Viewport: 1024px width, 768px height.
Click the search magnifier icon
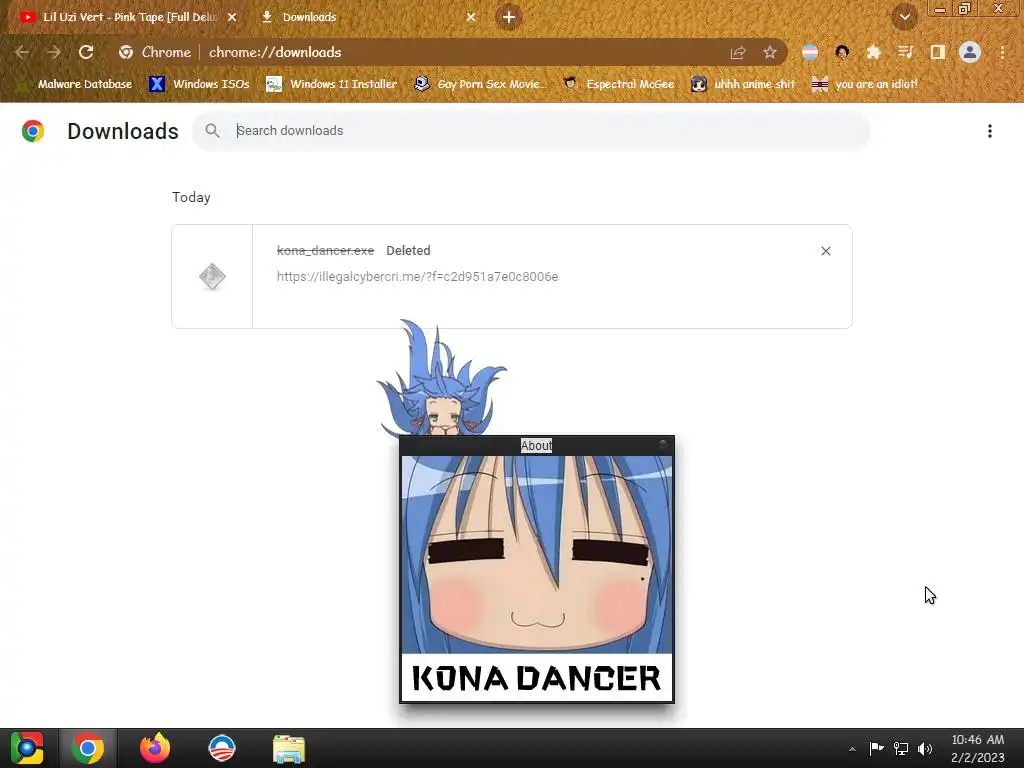pos(212,131)
